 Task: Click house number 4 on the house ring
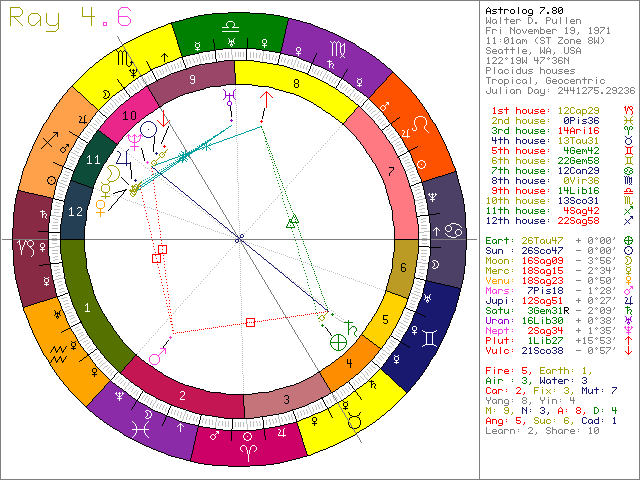coord(349,362)
